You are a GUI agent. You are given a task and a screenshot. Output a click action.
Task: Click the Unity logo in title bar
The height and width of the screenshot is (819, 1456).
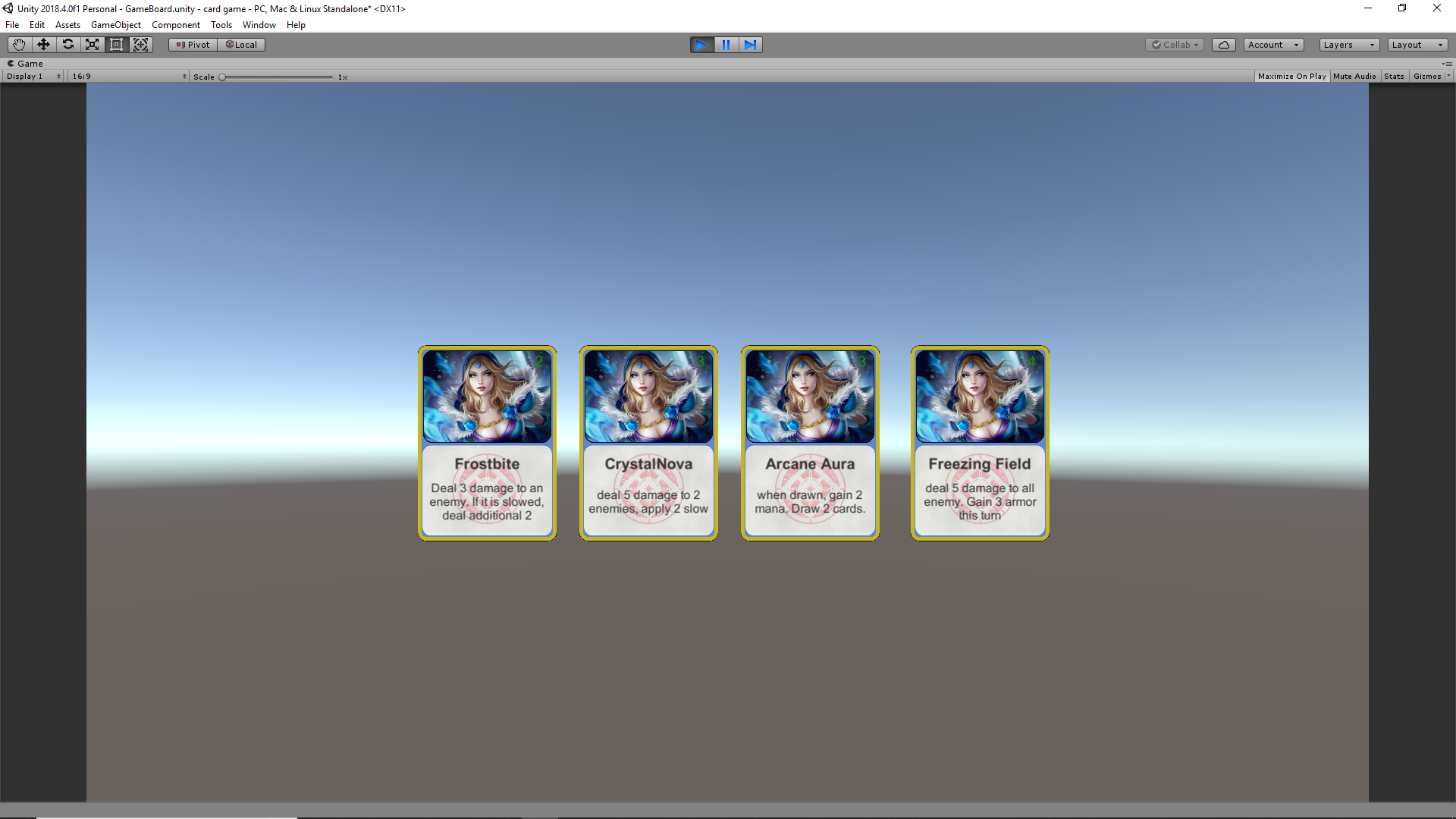[8, 8]
